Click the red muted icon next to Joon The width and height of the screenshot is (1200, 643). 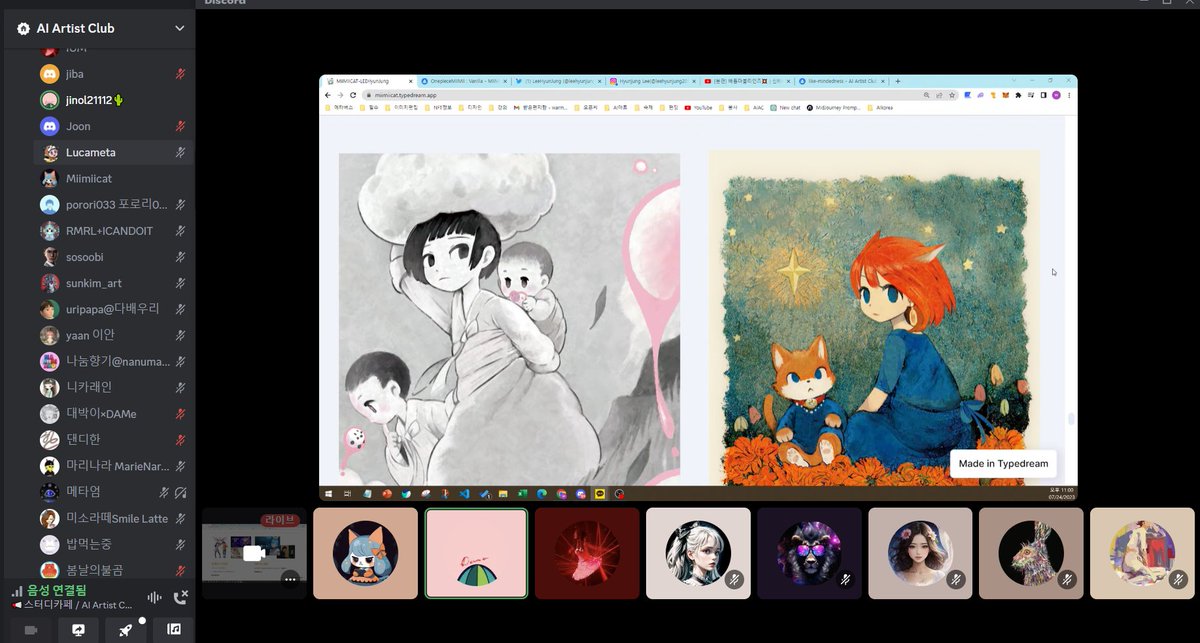(181, 126)
